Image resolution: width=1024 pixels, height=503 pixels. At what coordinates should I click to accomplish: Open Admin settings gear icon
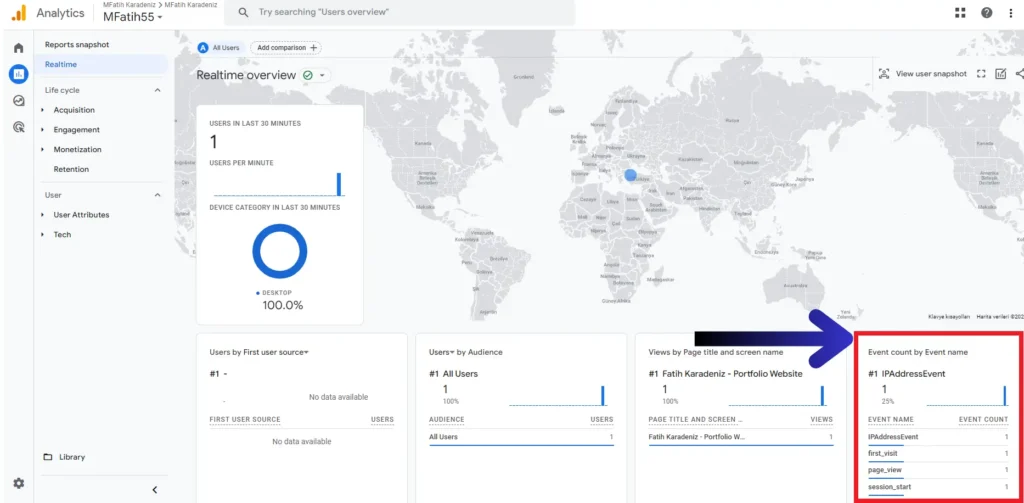(x=18, y=483)
